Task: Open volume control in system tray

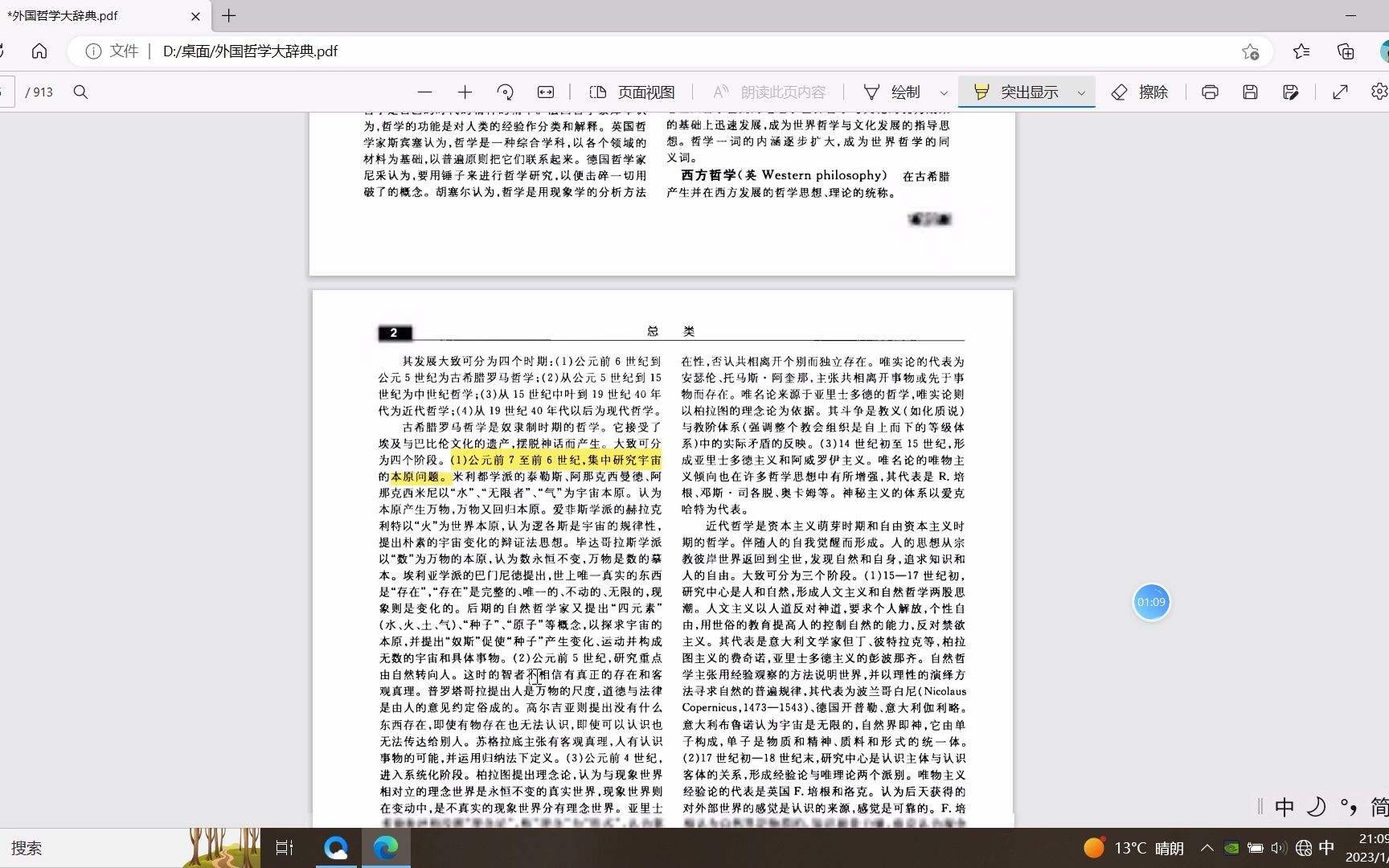Action: (x=1279, y=848)
